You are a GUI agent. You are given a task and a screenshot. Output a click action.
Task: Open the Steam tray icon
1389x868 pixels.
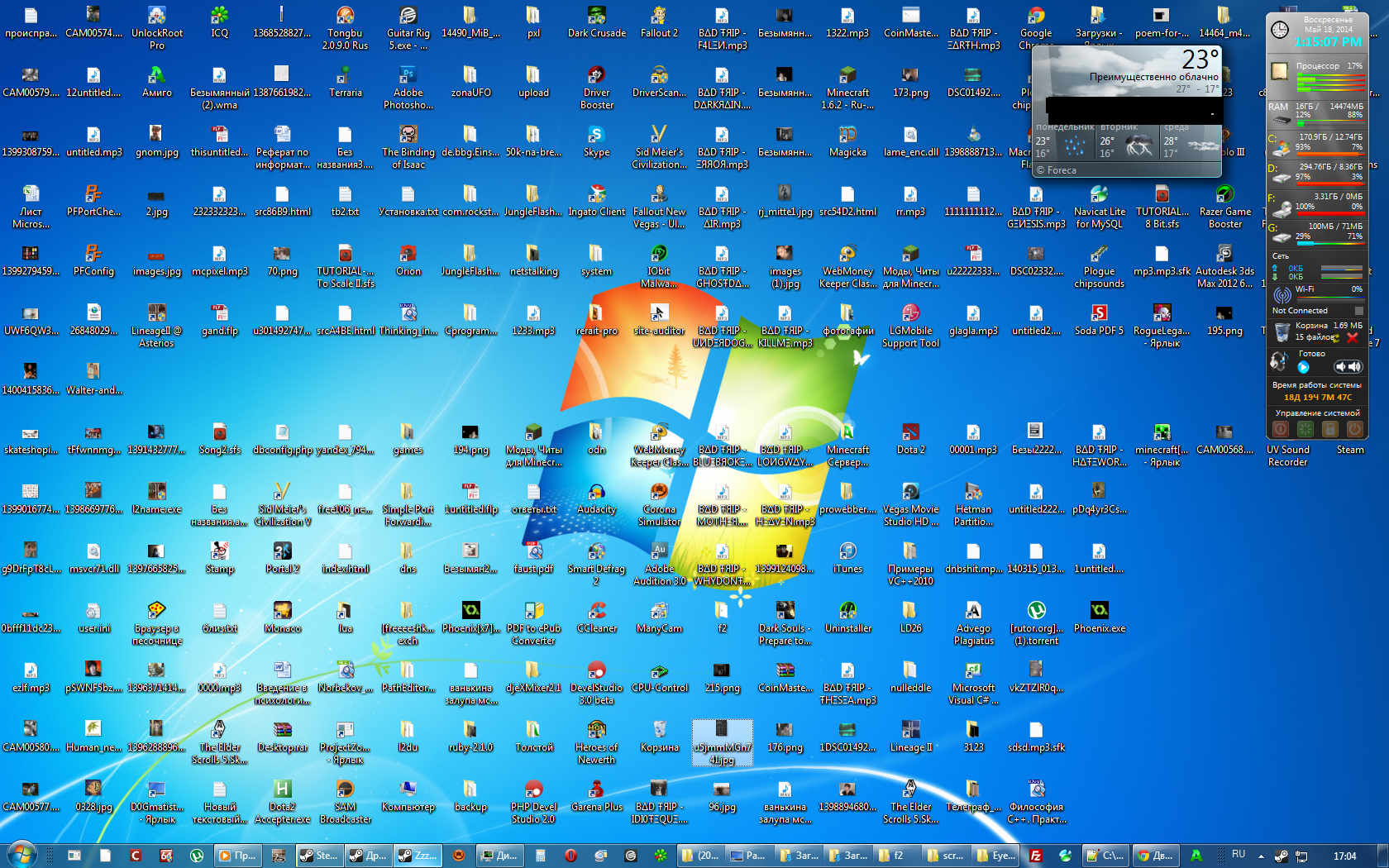1282,856
